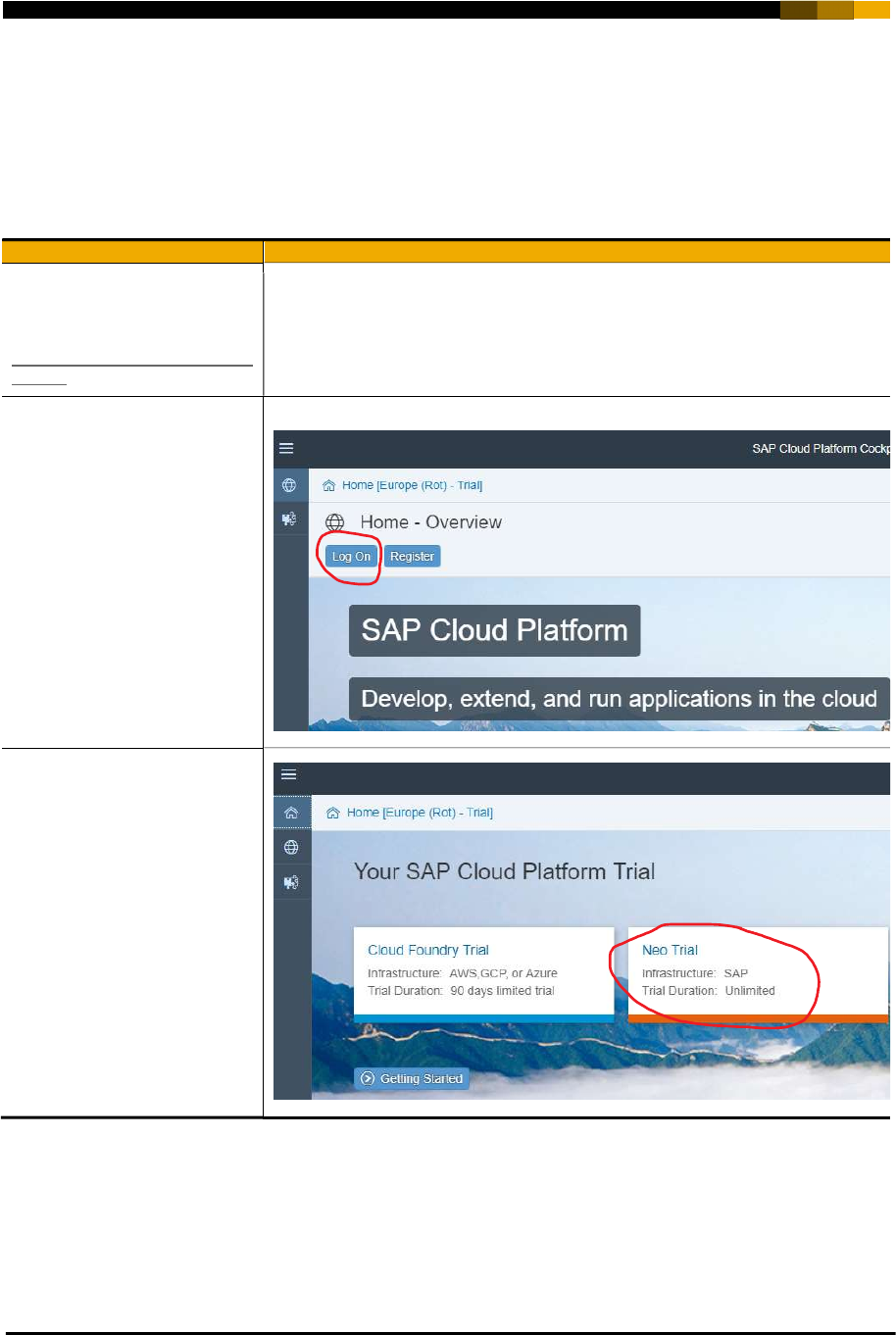Click the Getting Started button
The width and height of the screenshot is (896, 1335).
411,1078
